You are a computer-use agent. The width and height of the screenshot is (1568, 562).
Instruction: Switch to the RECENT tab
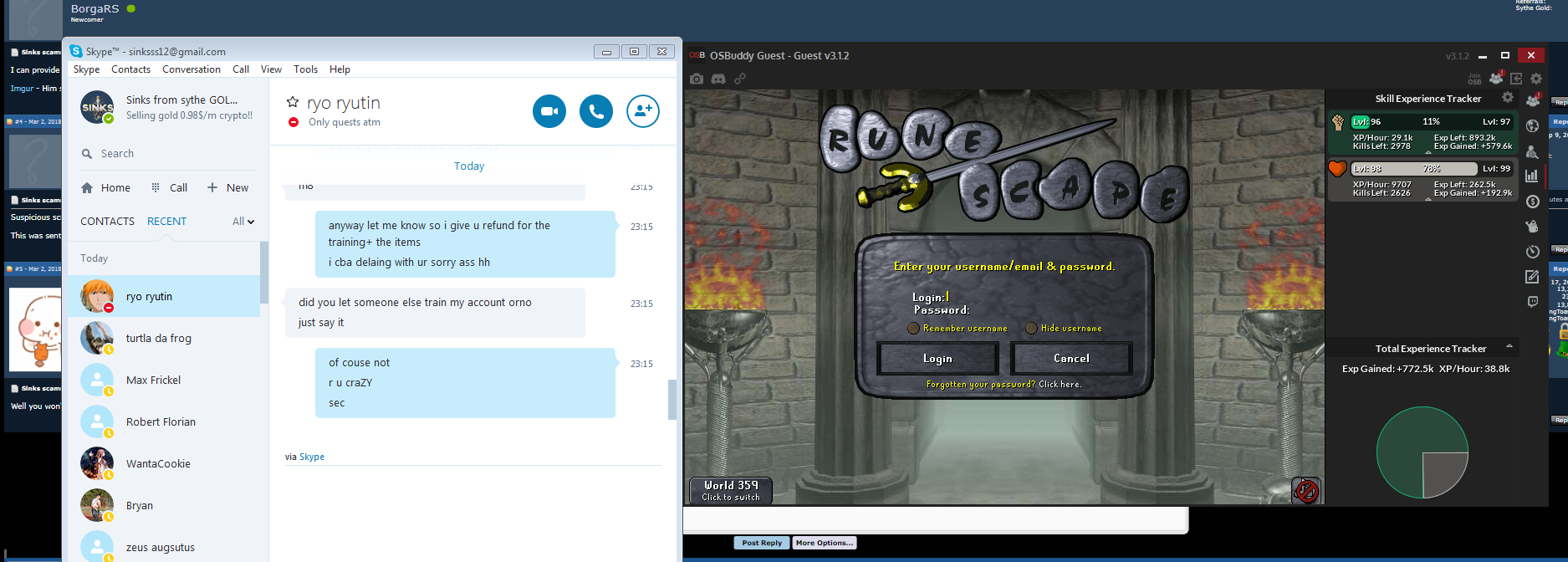pos(166,222)
